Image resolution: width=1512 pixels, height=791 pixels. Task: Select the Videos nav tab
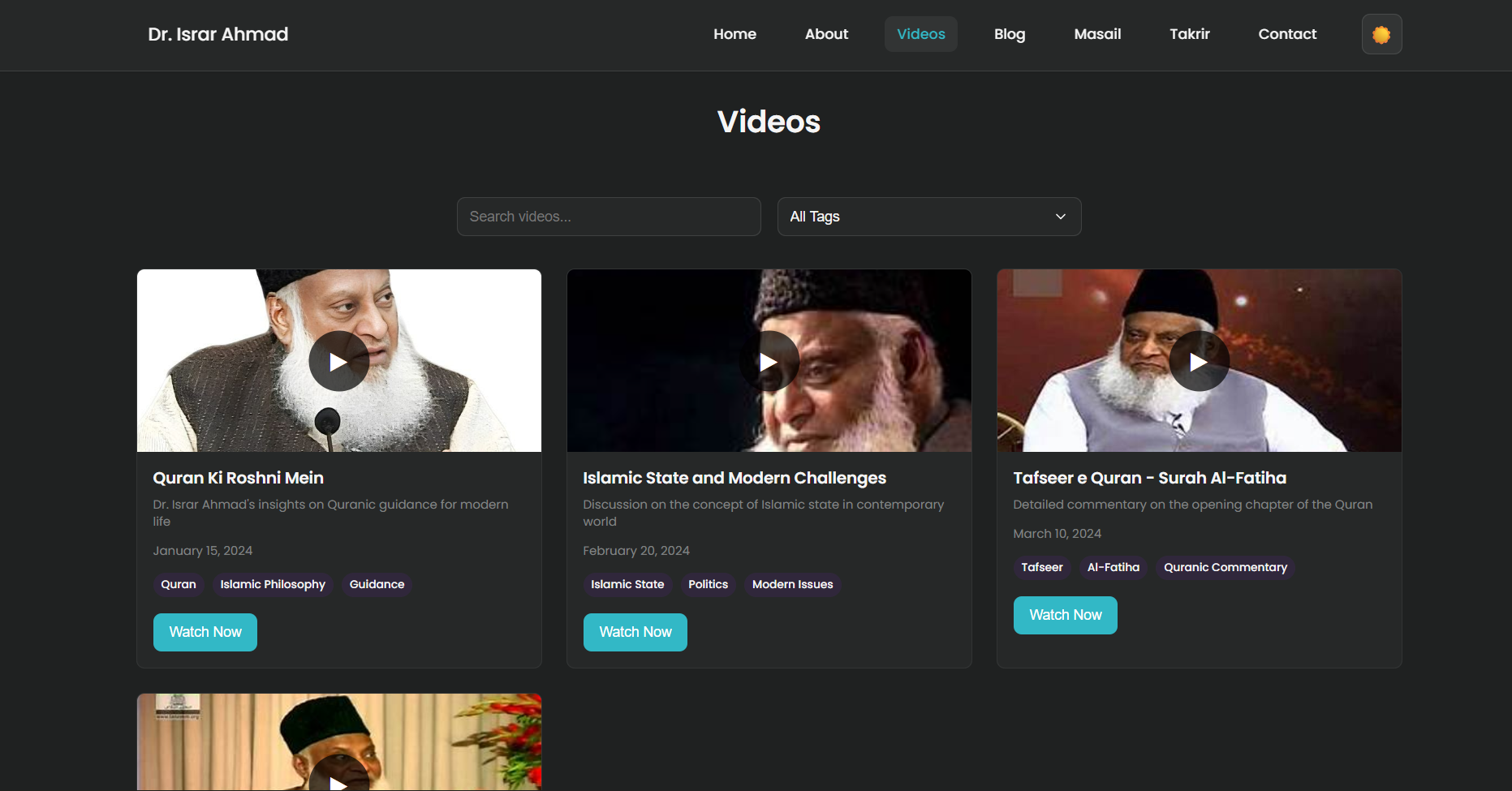pyautogui.click(x=920, y=34)
